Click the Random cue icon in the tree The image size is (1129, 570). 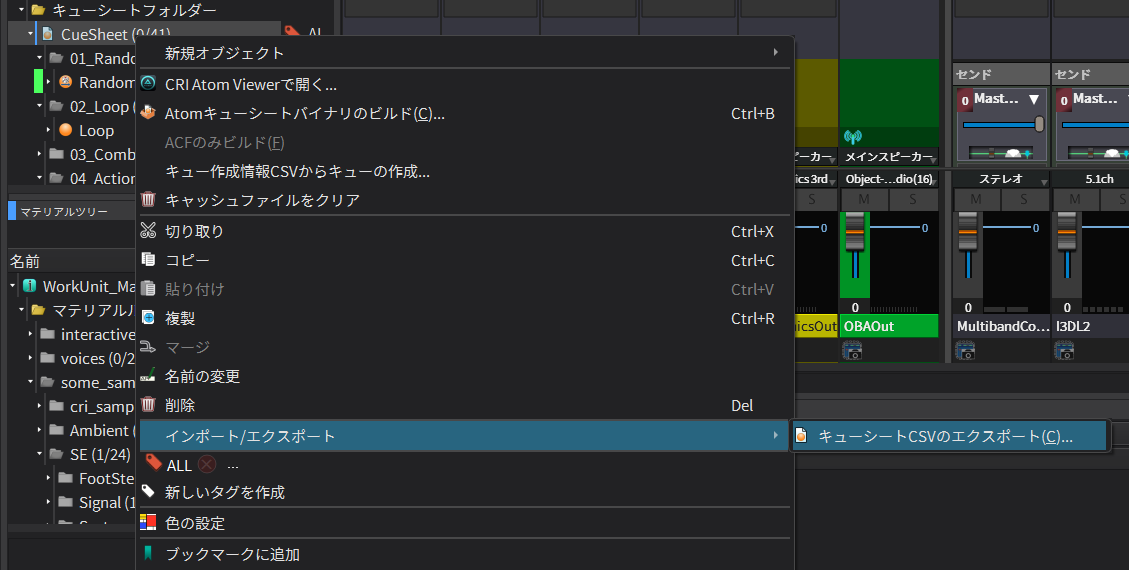tap(66, 82)
